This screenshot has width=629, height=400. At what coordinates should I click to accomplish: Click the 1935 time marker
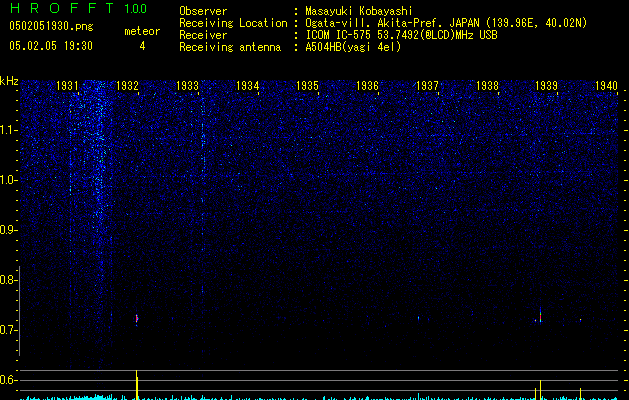(307, 85)
